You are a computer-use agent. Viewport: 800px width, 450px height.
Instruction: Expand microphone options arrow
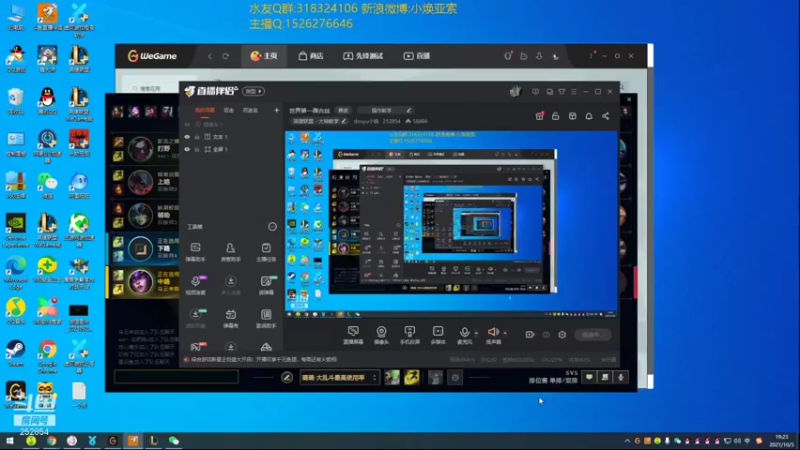(x=477, y=333)
